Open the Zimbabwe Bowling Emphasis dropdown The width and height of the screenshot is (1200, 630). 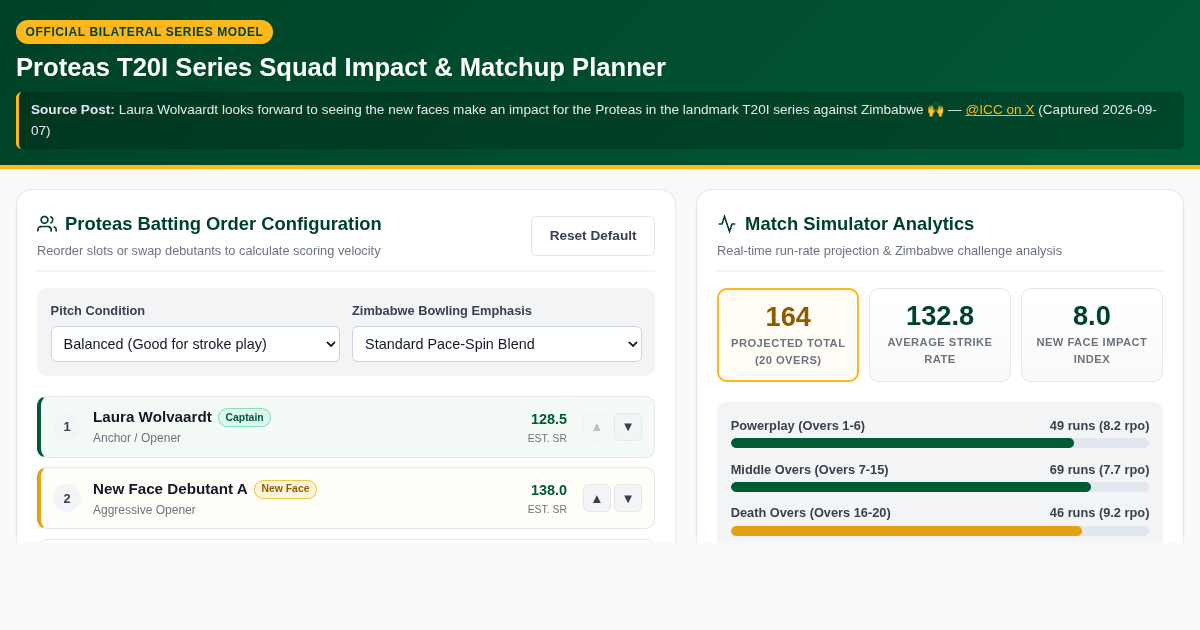click(x=497, y=344)
